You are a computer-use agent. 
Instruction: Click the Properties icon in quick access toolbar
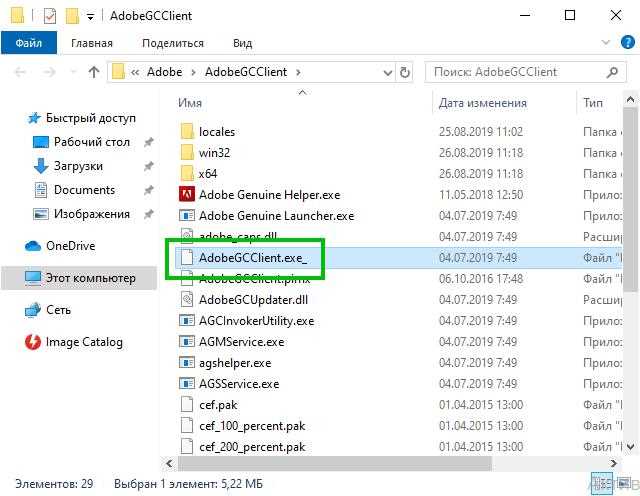point(50,16)
